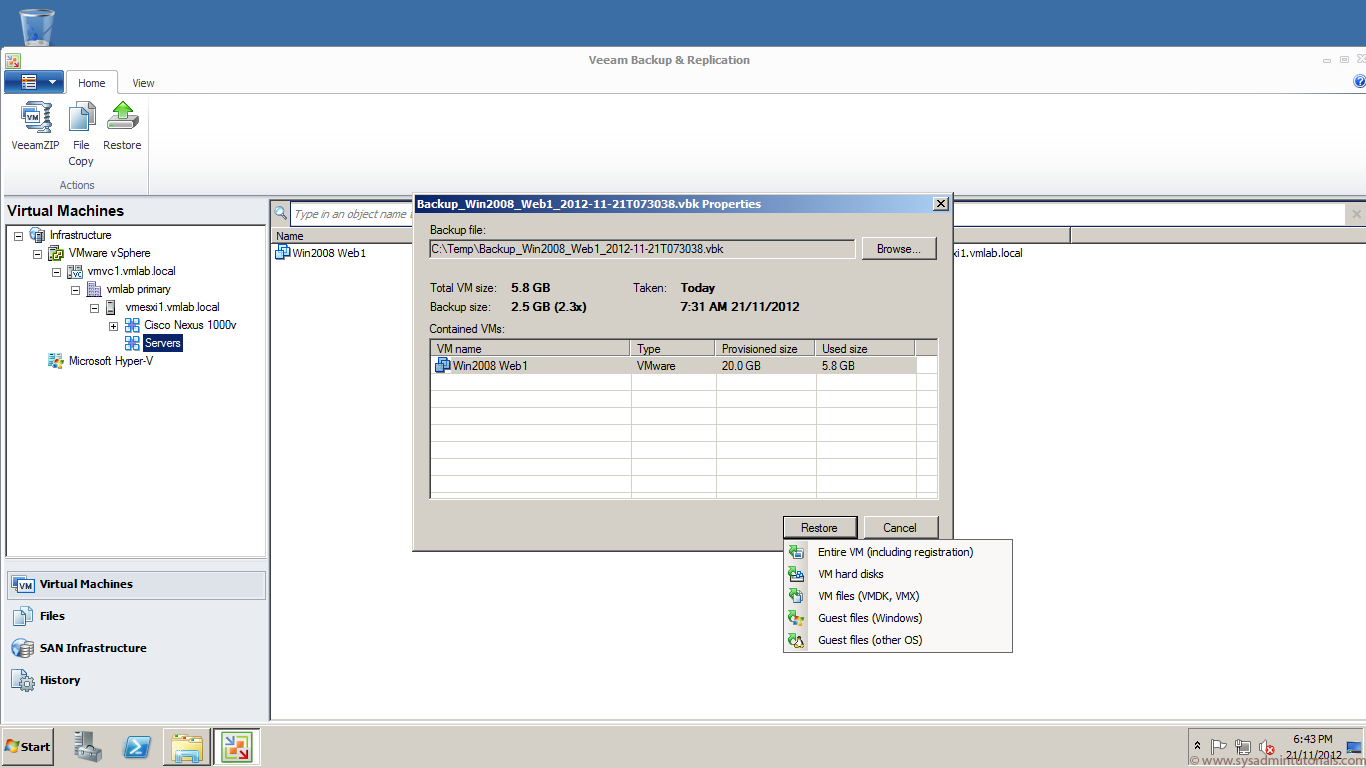This screenshot has height=768, width=1366.
Task: Click the Action Center flag icon
Action: 1219,747
